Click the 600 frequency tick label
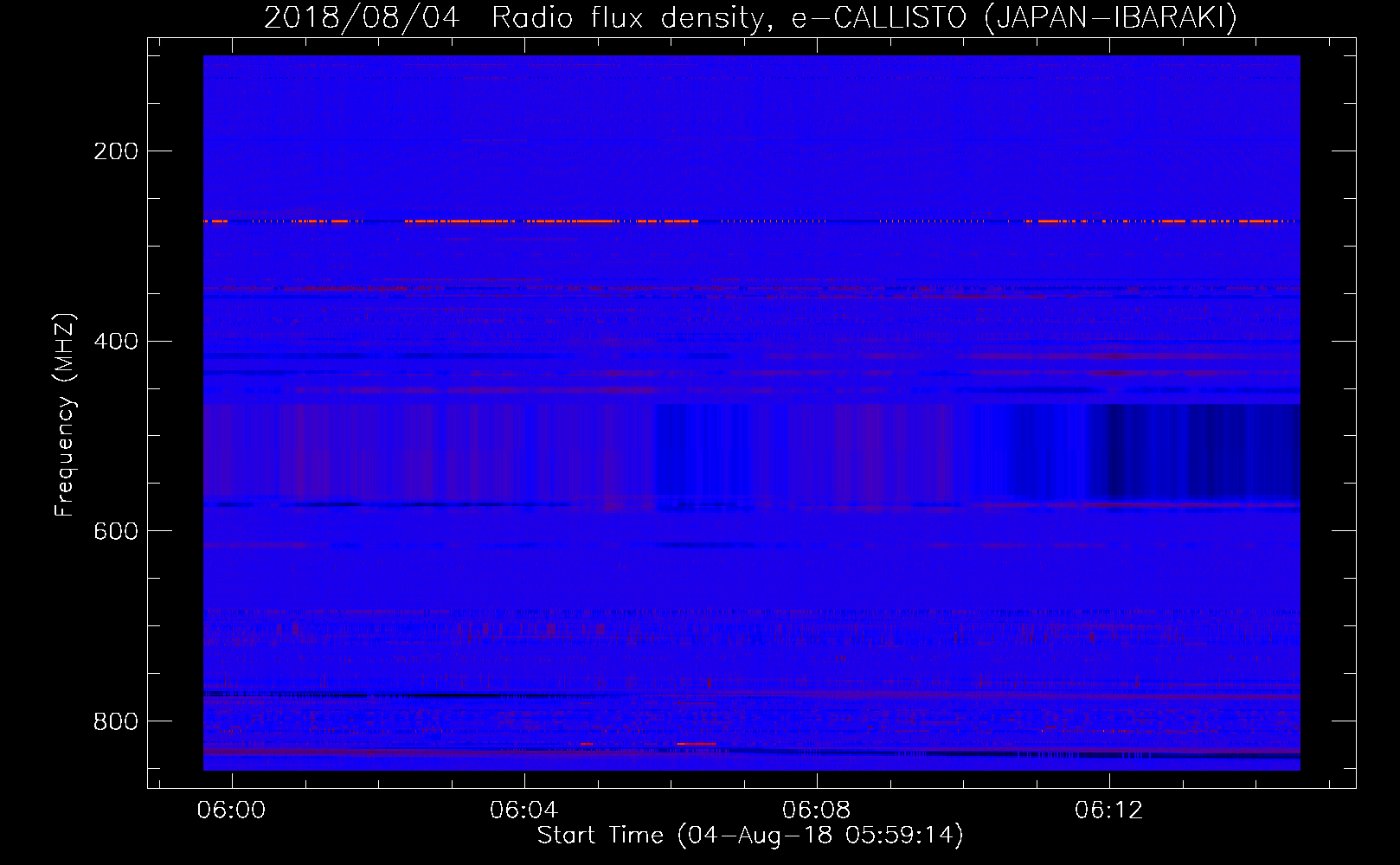The width and height of the screenshot is (1400, 865). [116, 531]
